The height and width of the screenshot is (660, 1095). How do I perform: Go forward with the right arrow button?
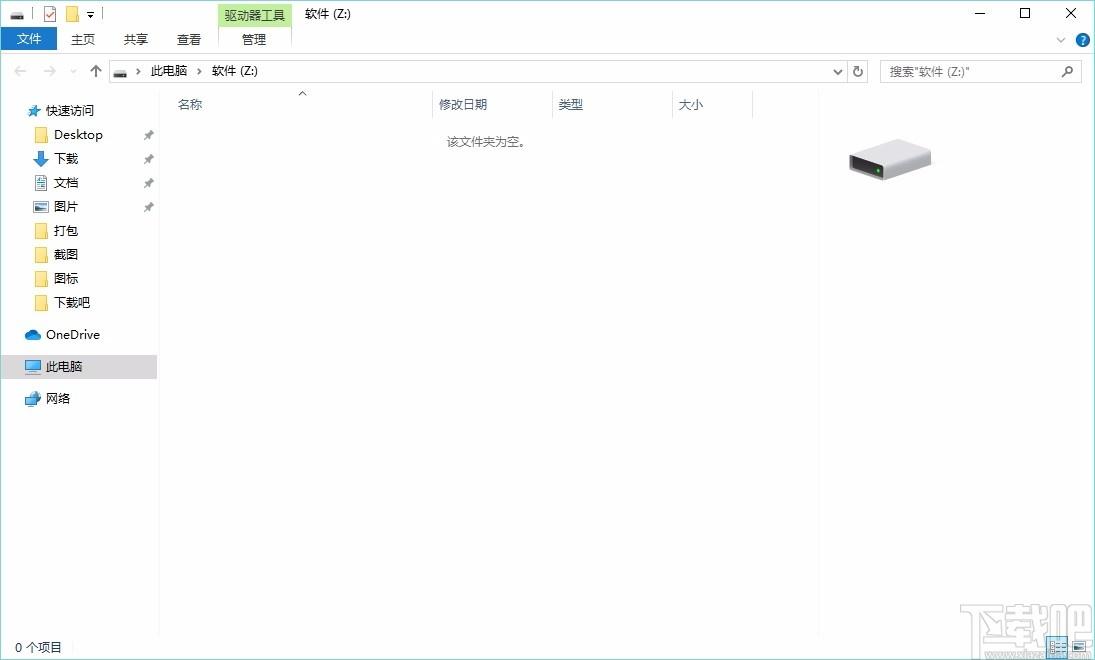click(x=50, y=71)
